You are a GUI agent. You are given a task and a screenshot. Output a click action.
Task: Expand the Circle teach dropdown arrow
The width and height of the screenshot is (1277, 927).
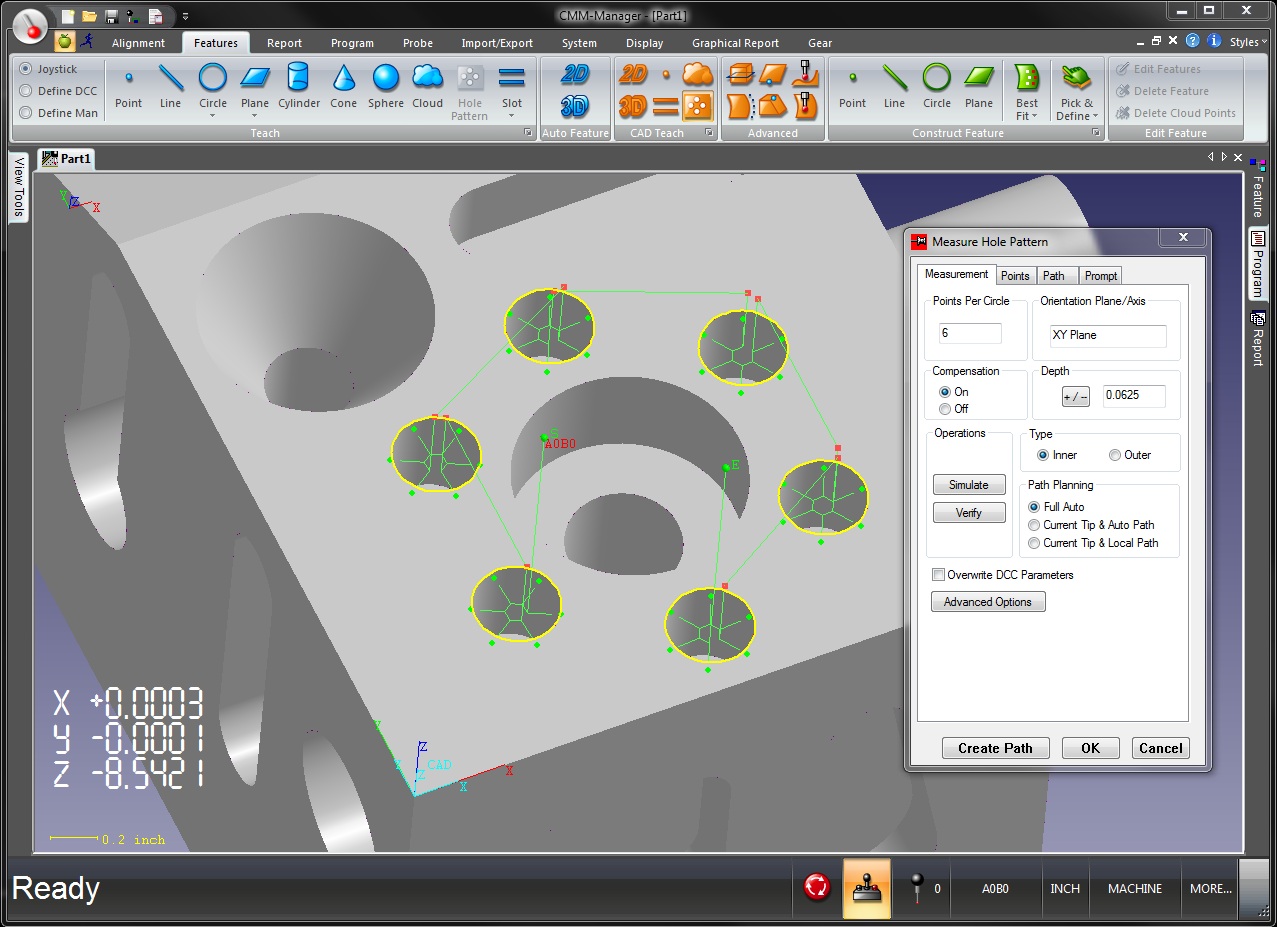[x=213, y=116]
